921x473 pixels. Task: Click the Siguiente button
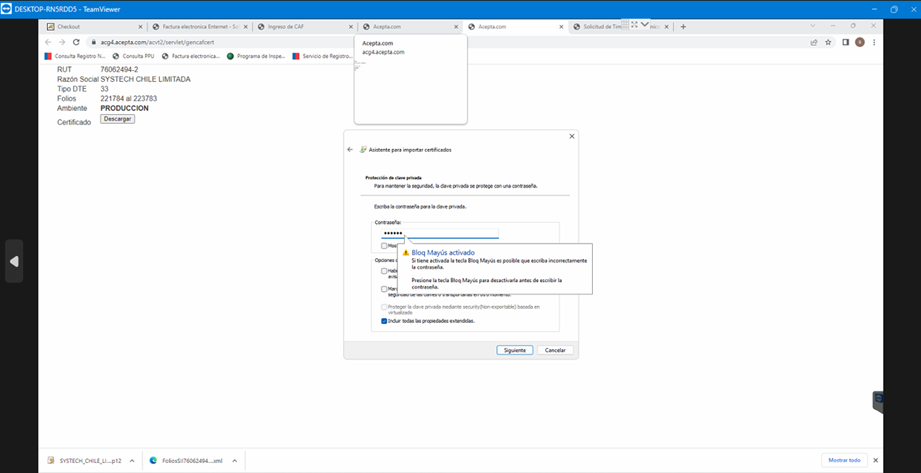514,350
